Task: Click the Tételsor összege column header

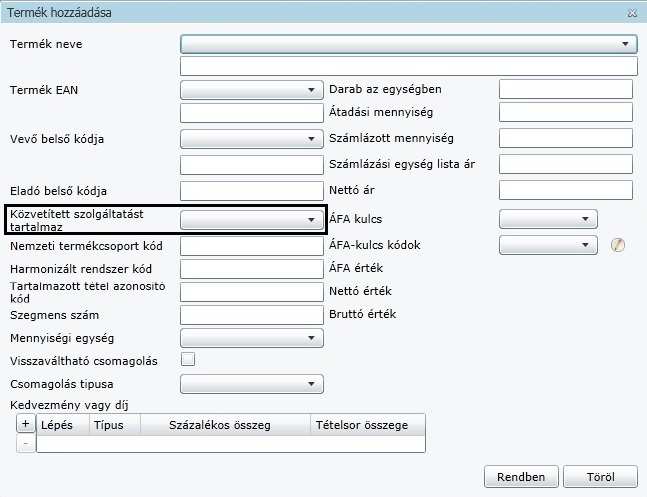Action: coord(368,425)
